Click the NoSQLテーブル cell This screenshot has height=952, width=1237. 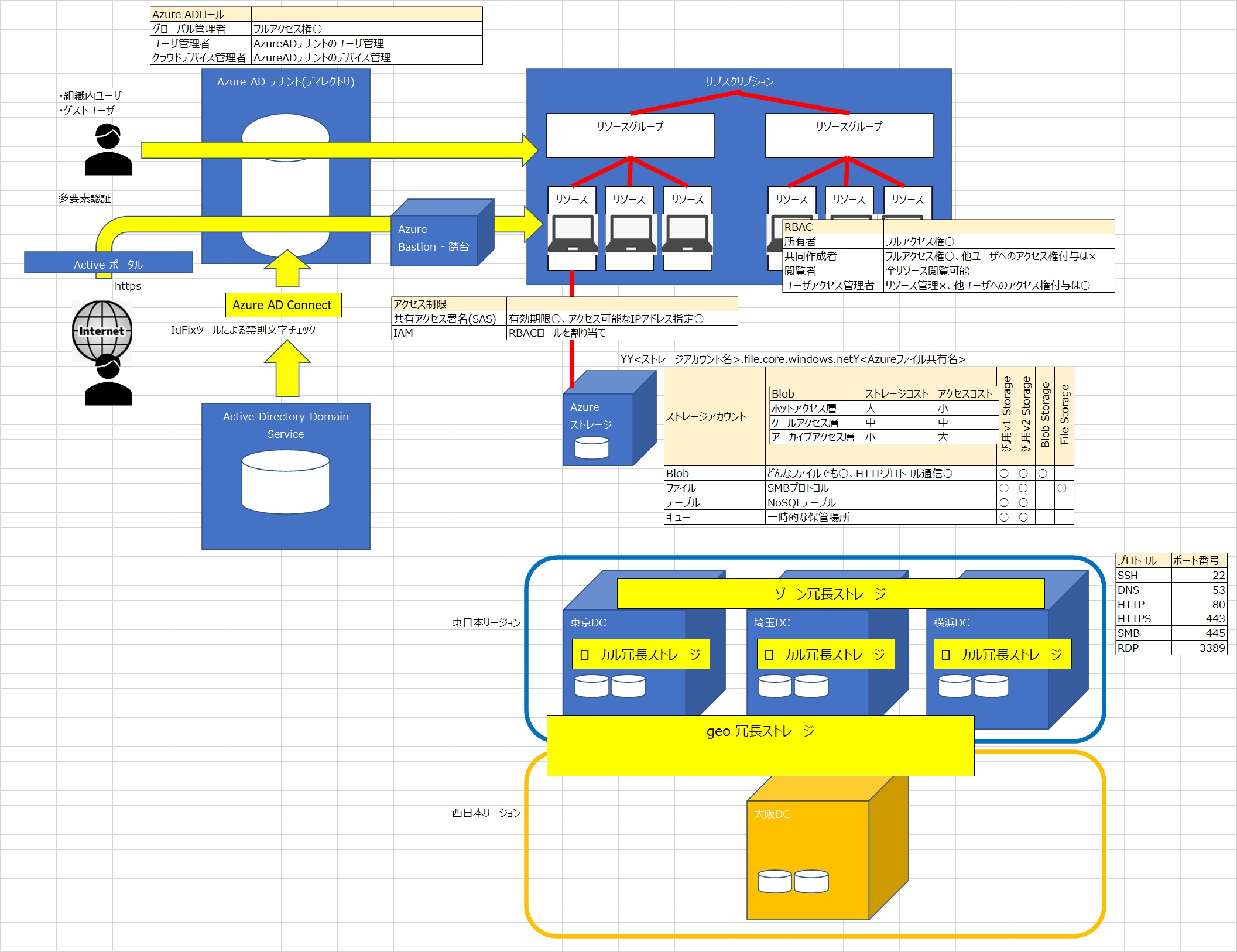pyautogui.click(x=881, y=502)
